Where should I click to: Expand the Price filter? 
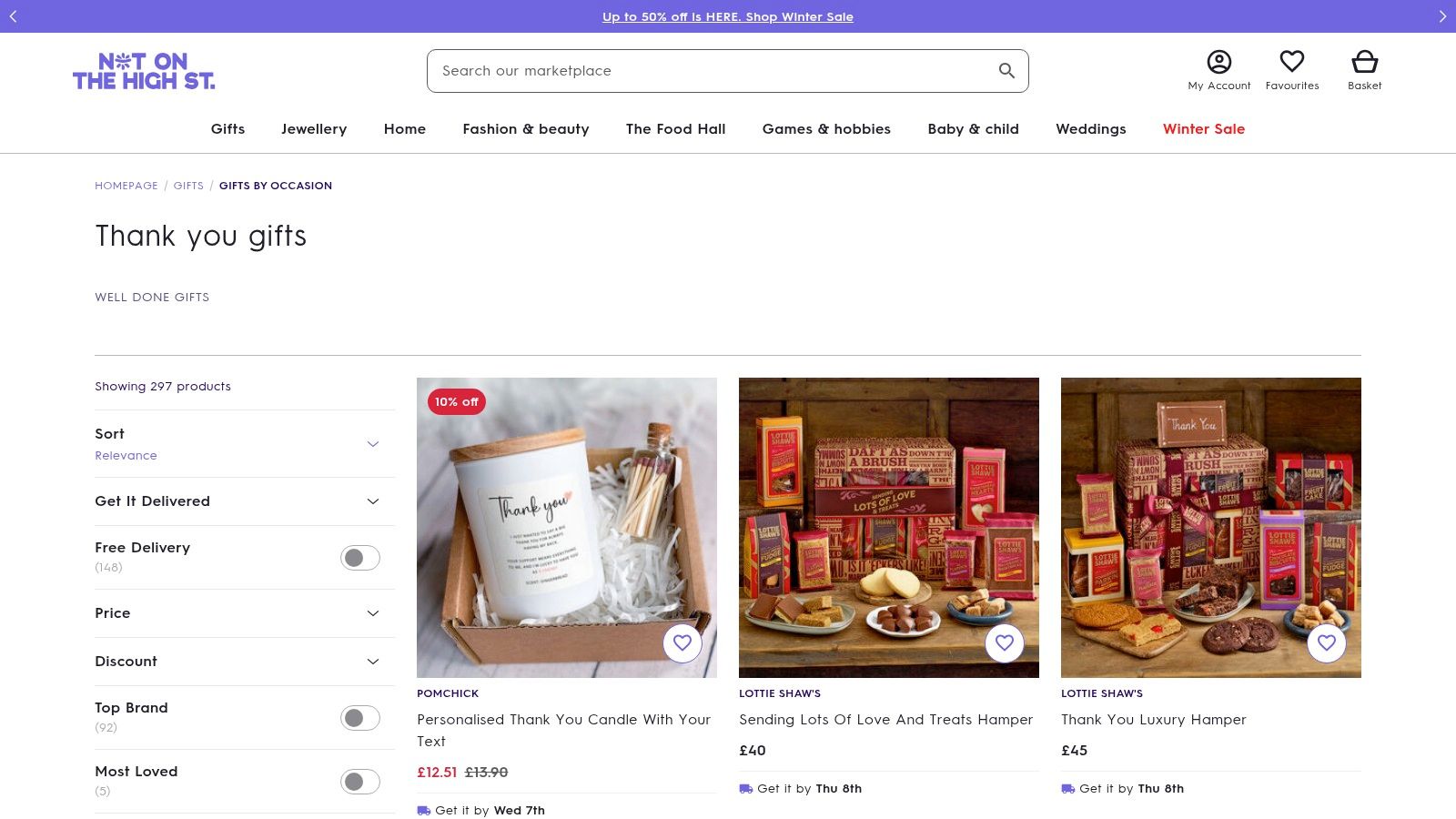(x=245, y=613)
